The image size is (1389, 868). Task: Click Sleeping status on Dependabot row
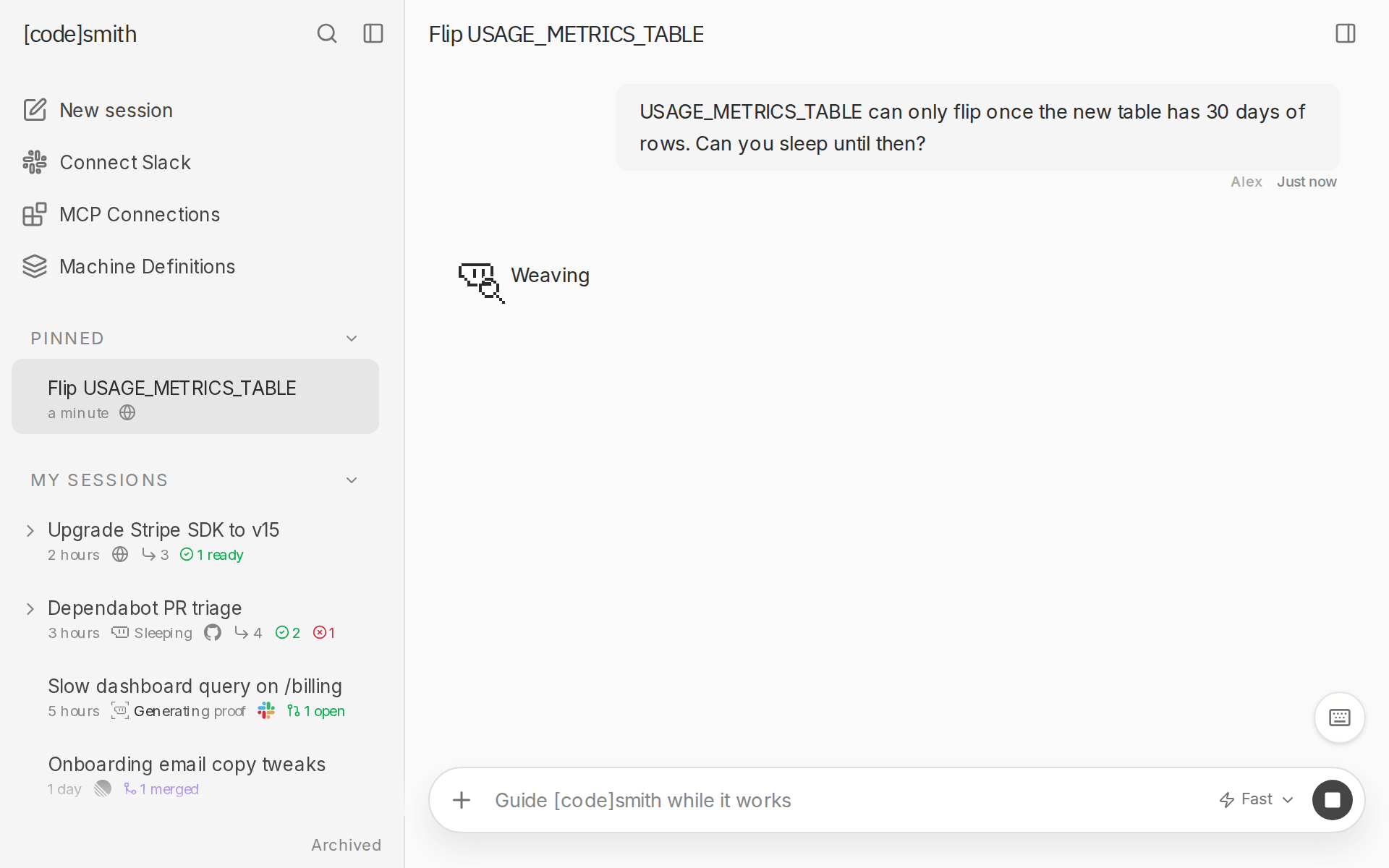pyautogui.click(x=152, y=633)
